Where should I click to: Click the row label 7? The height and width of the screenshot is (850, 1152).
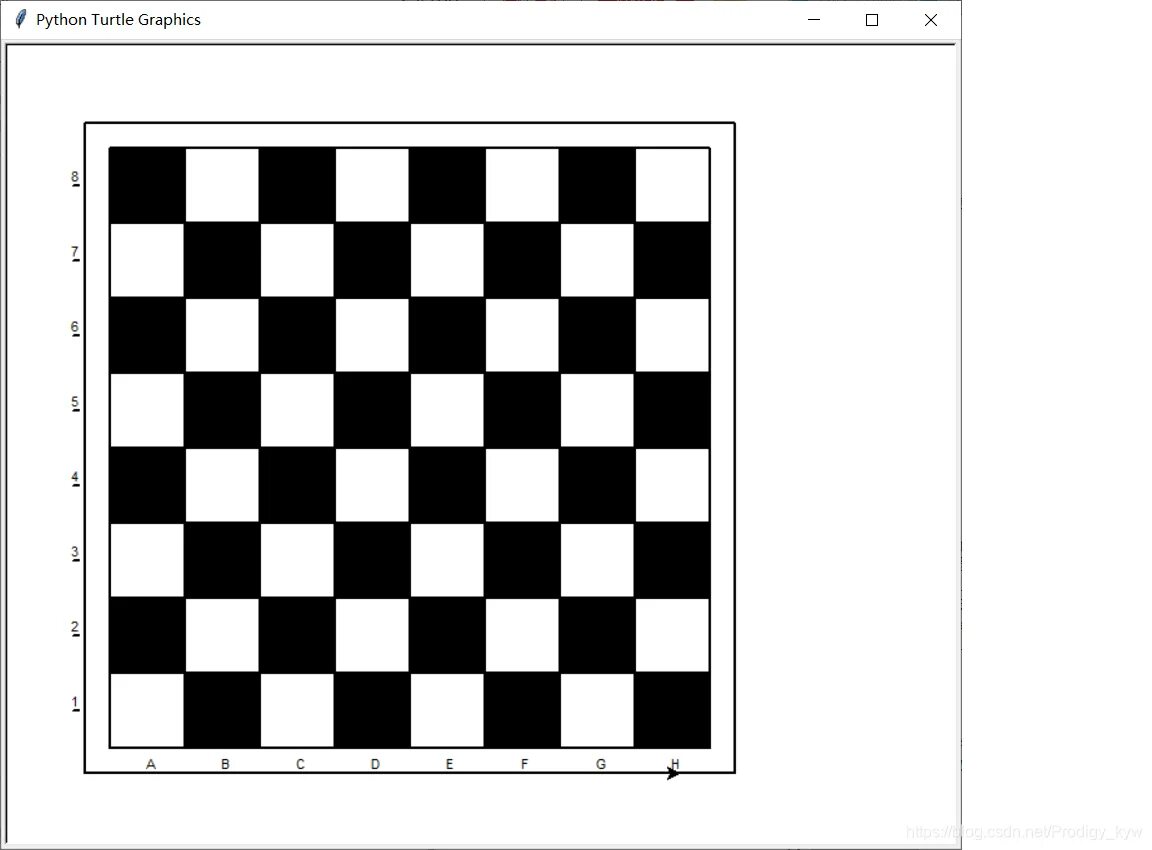(75, 253)
